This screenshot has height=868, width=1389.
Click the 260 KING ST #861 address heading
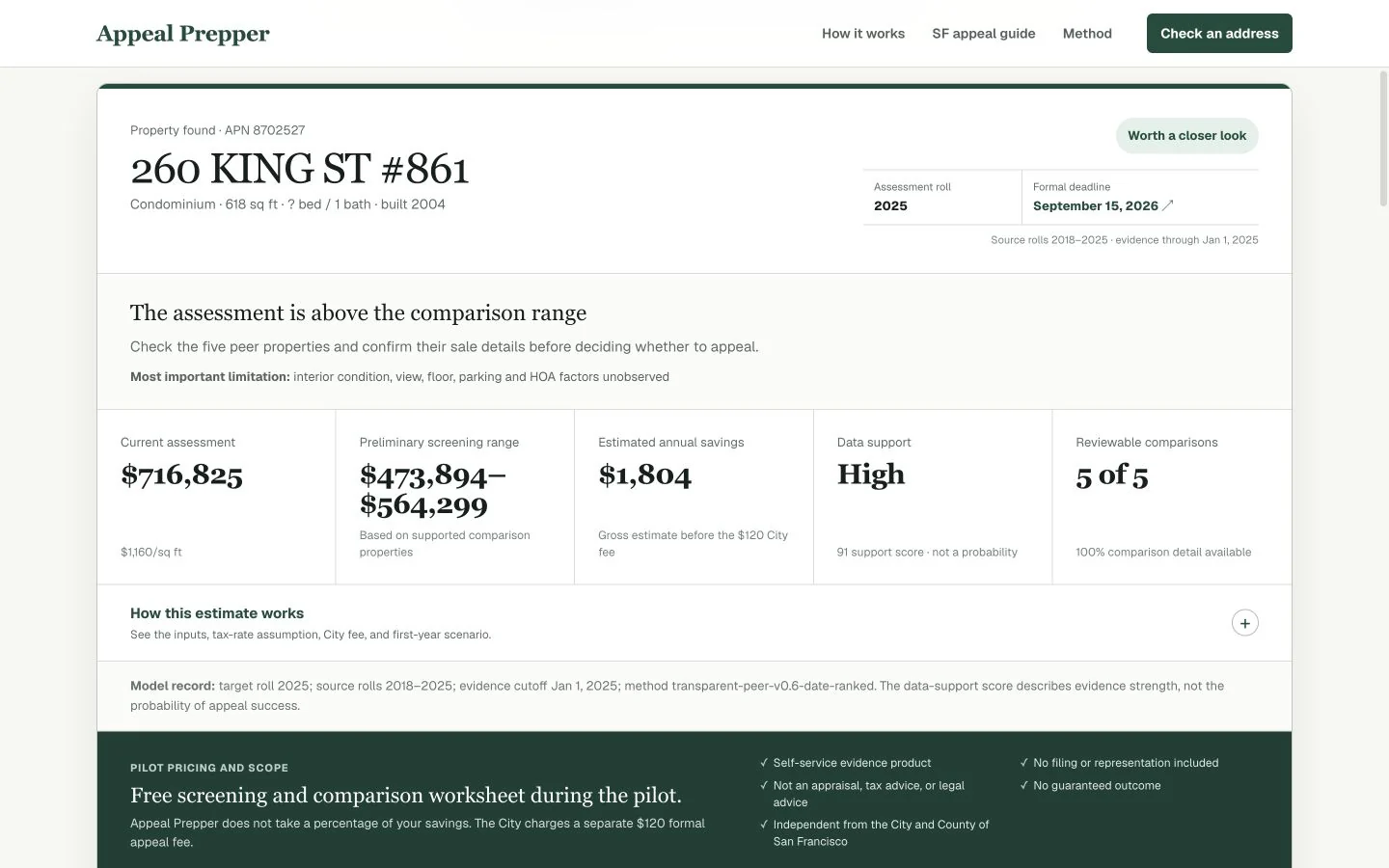click(x=300, y=169)
